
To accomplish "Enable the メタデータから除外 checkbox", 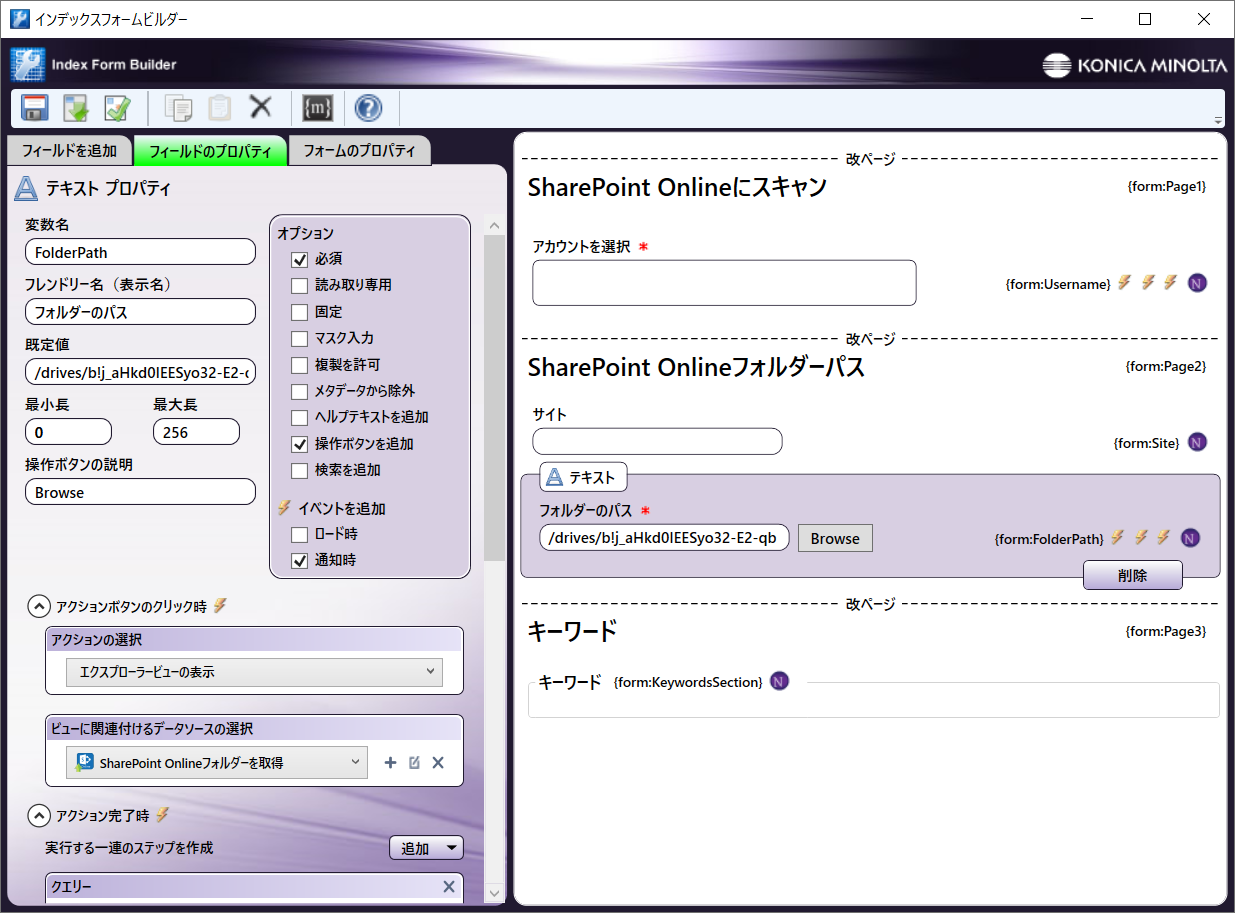I will 299,391.
